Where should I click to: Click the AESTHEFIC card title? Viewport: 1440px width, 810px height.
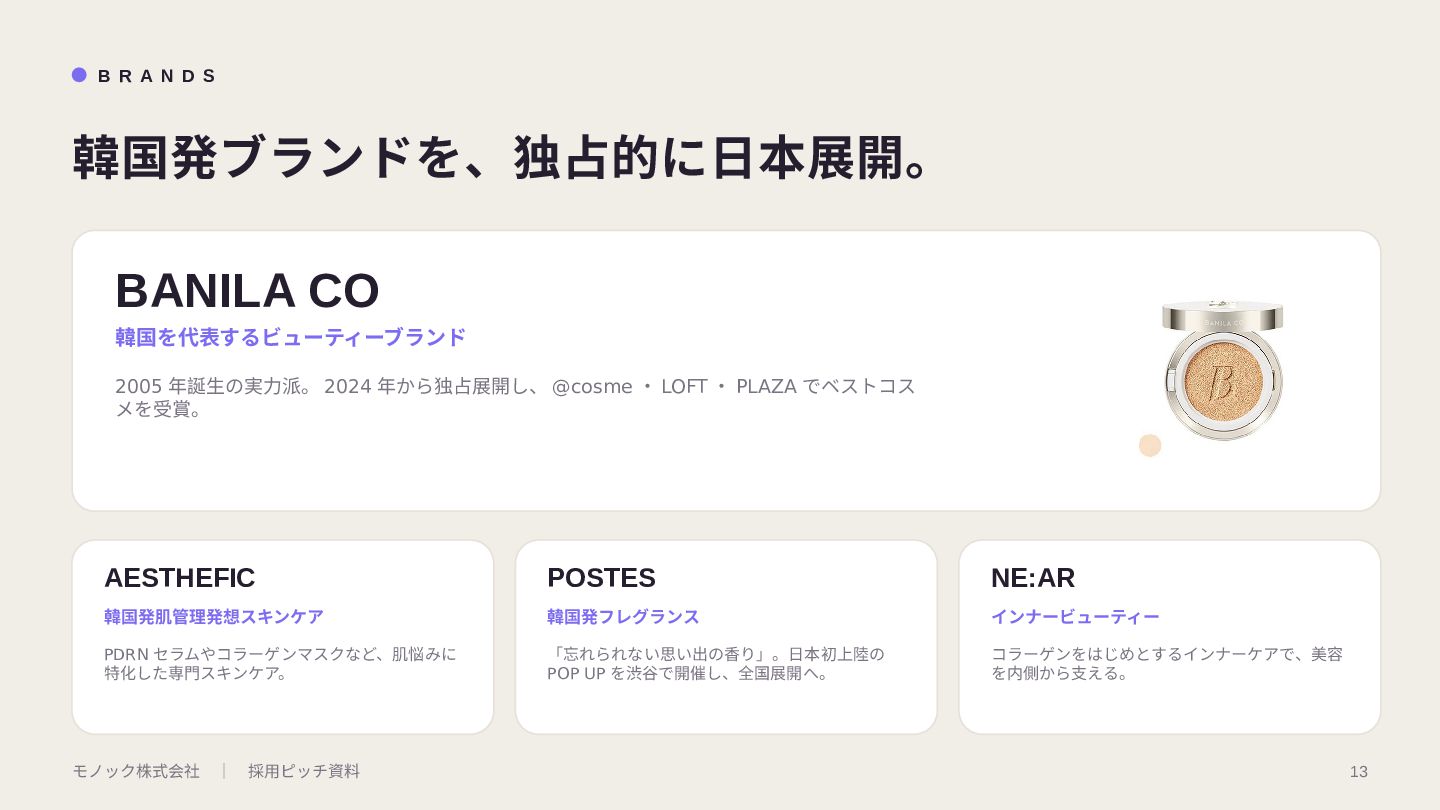click(179, 578)
